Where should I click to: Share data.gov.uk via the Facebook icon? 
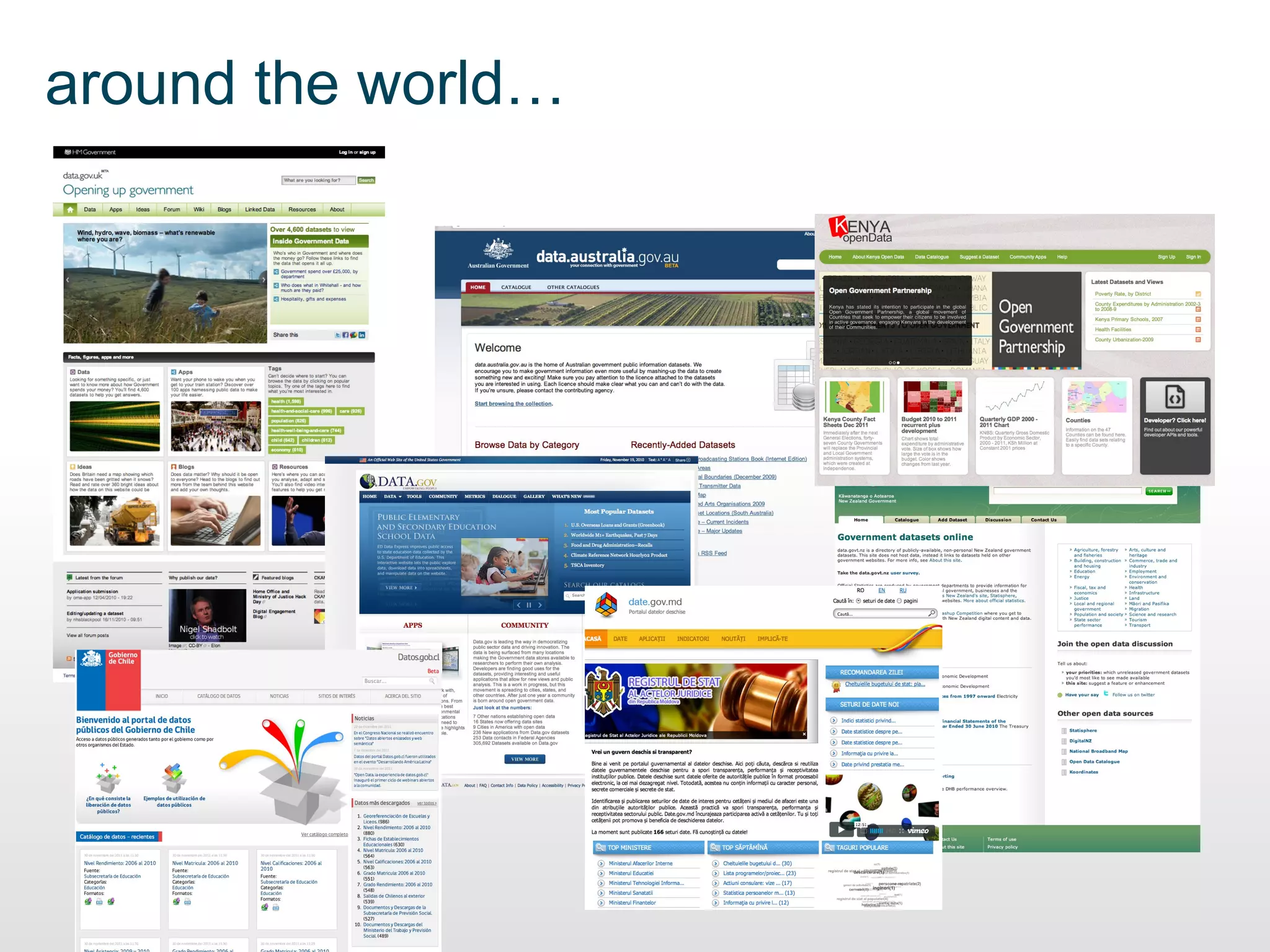[345, 335]
